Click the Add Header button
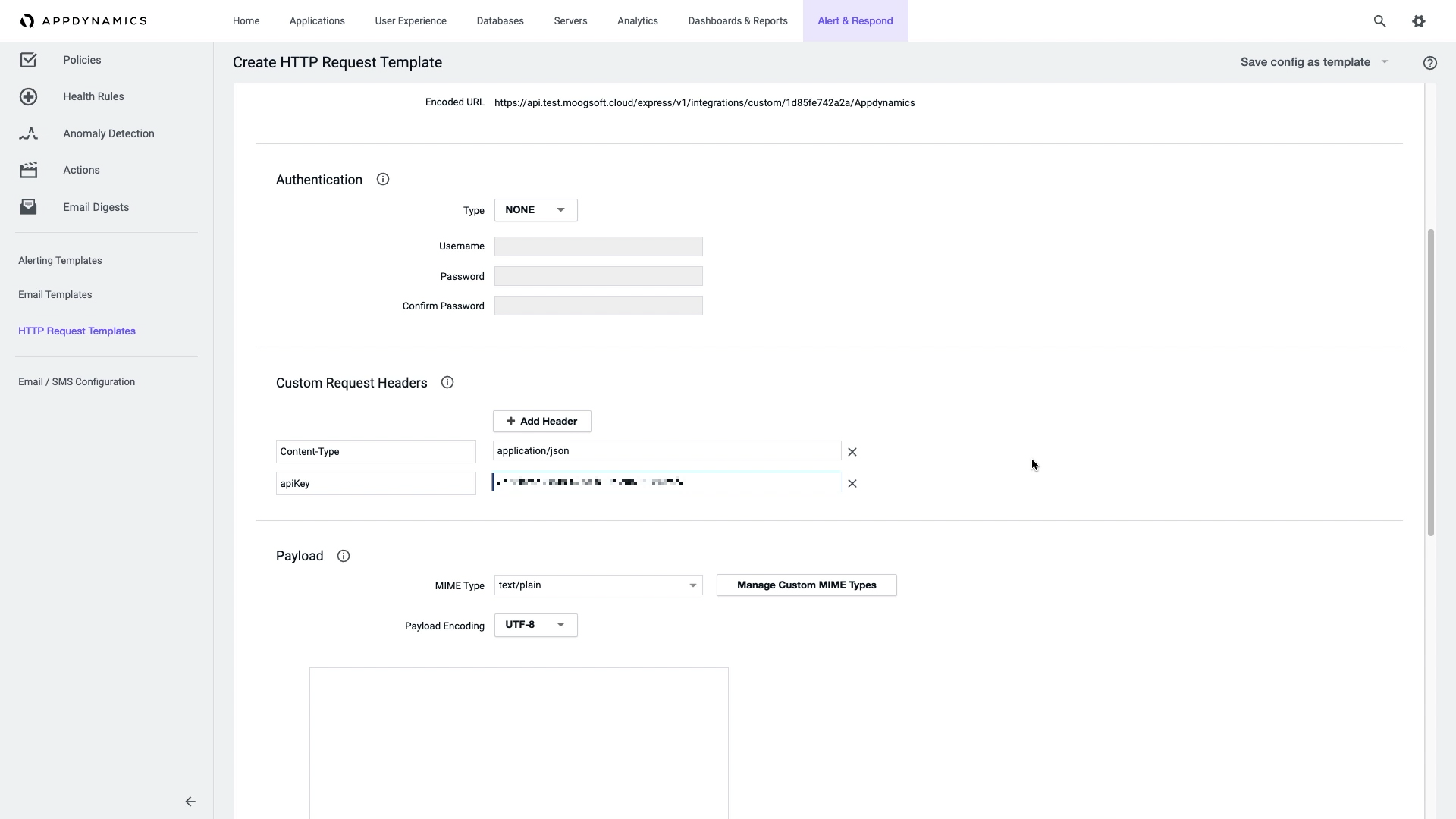The image size is (1456, 819). tap(541, 422)
